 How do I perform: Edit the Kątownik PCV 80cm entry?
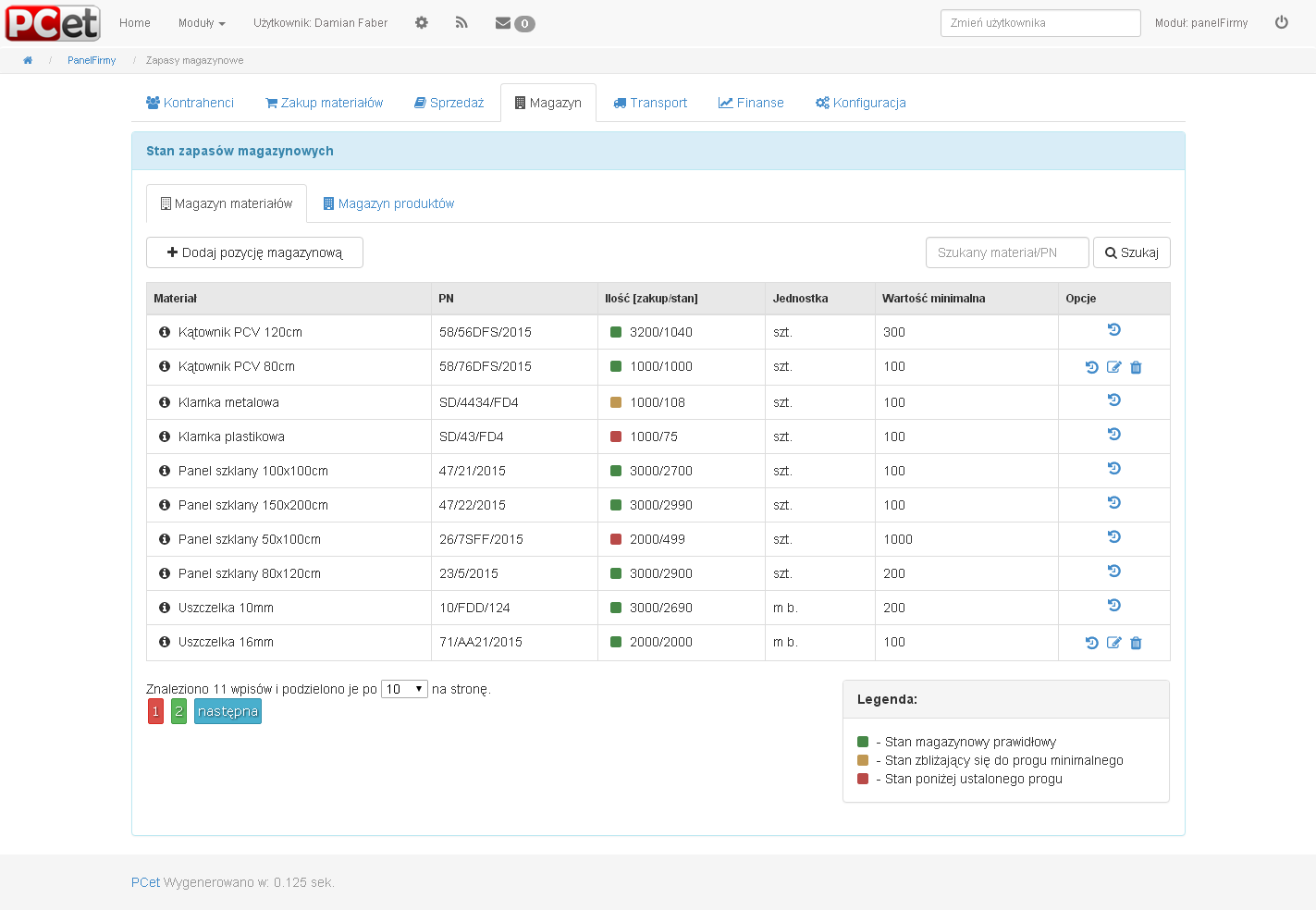[1114, 367]
